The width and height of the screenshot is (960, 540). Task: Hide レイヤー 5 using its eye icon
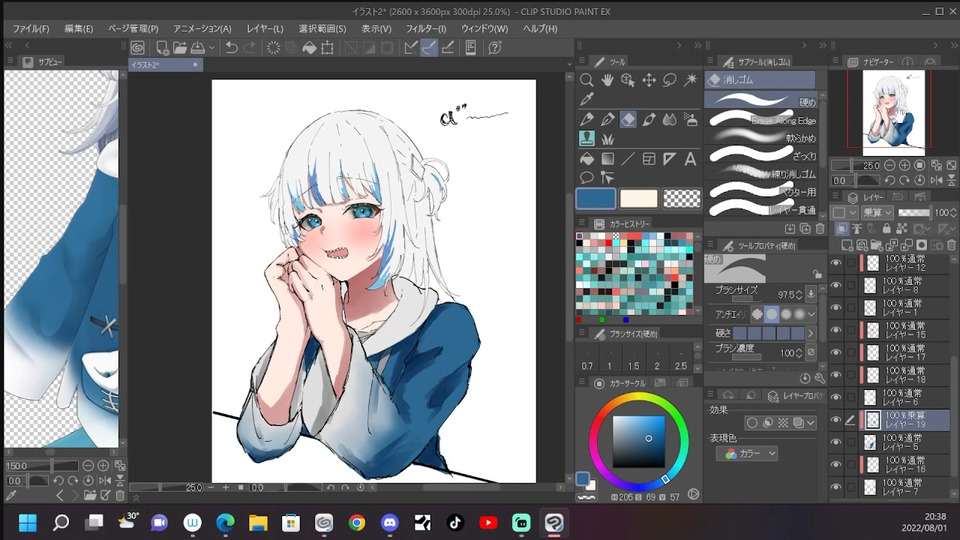[836, 442]
